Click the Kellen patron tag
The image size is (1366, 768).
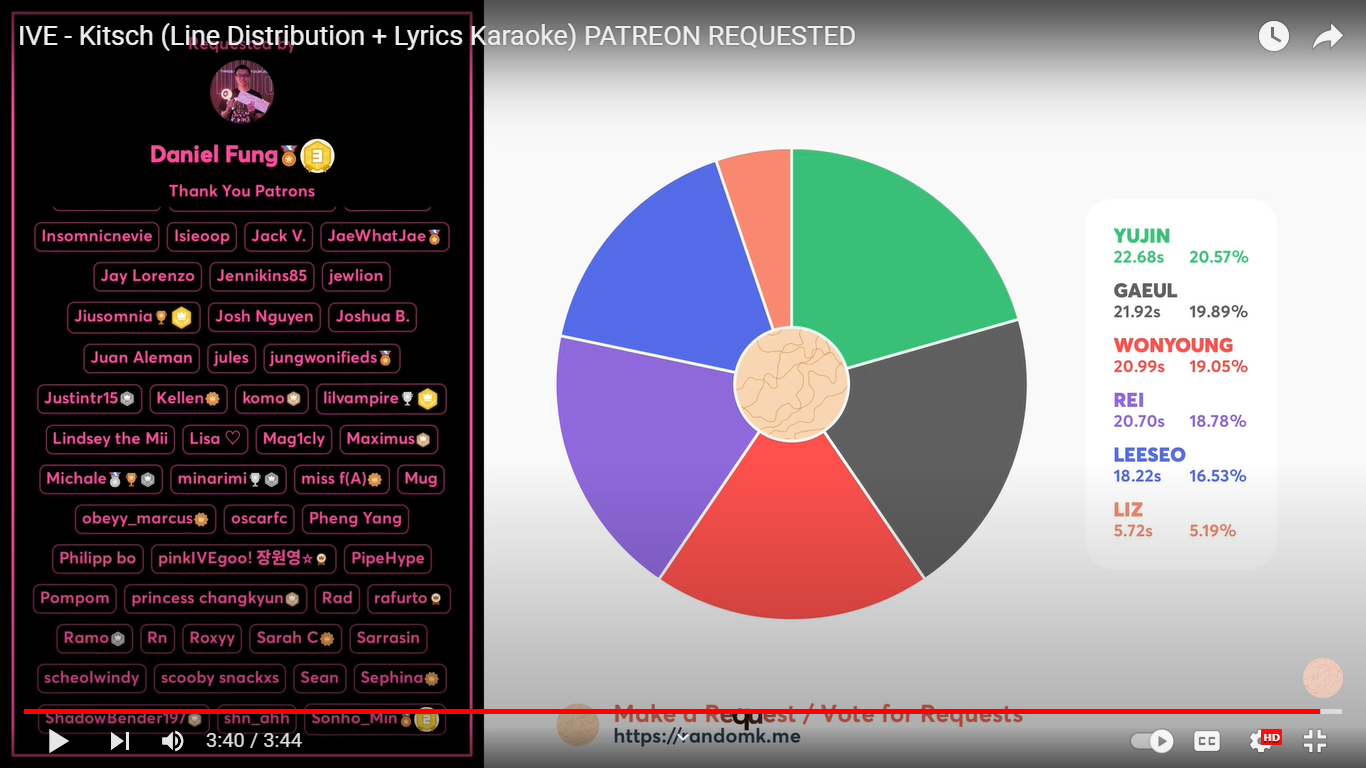(188, 398)
